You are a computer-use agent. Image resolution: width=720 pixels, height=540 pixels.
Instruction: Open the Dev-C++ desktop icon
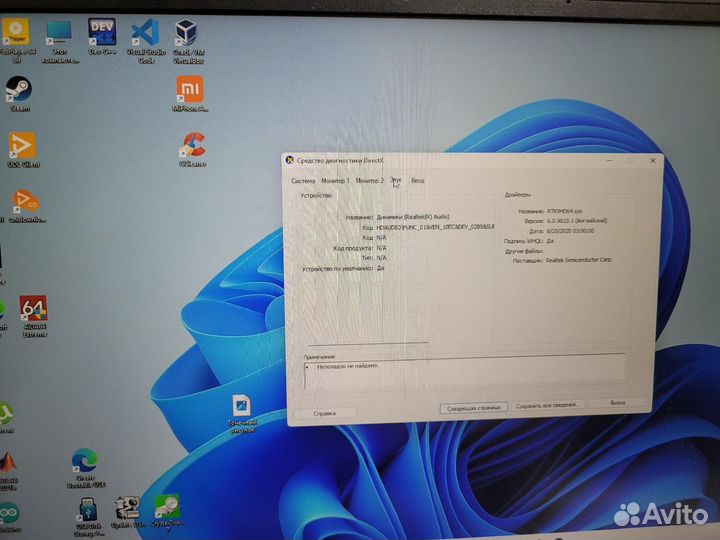[x=101, y=33]
